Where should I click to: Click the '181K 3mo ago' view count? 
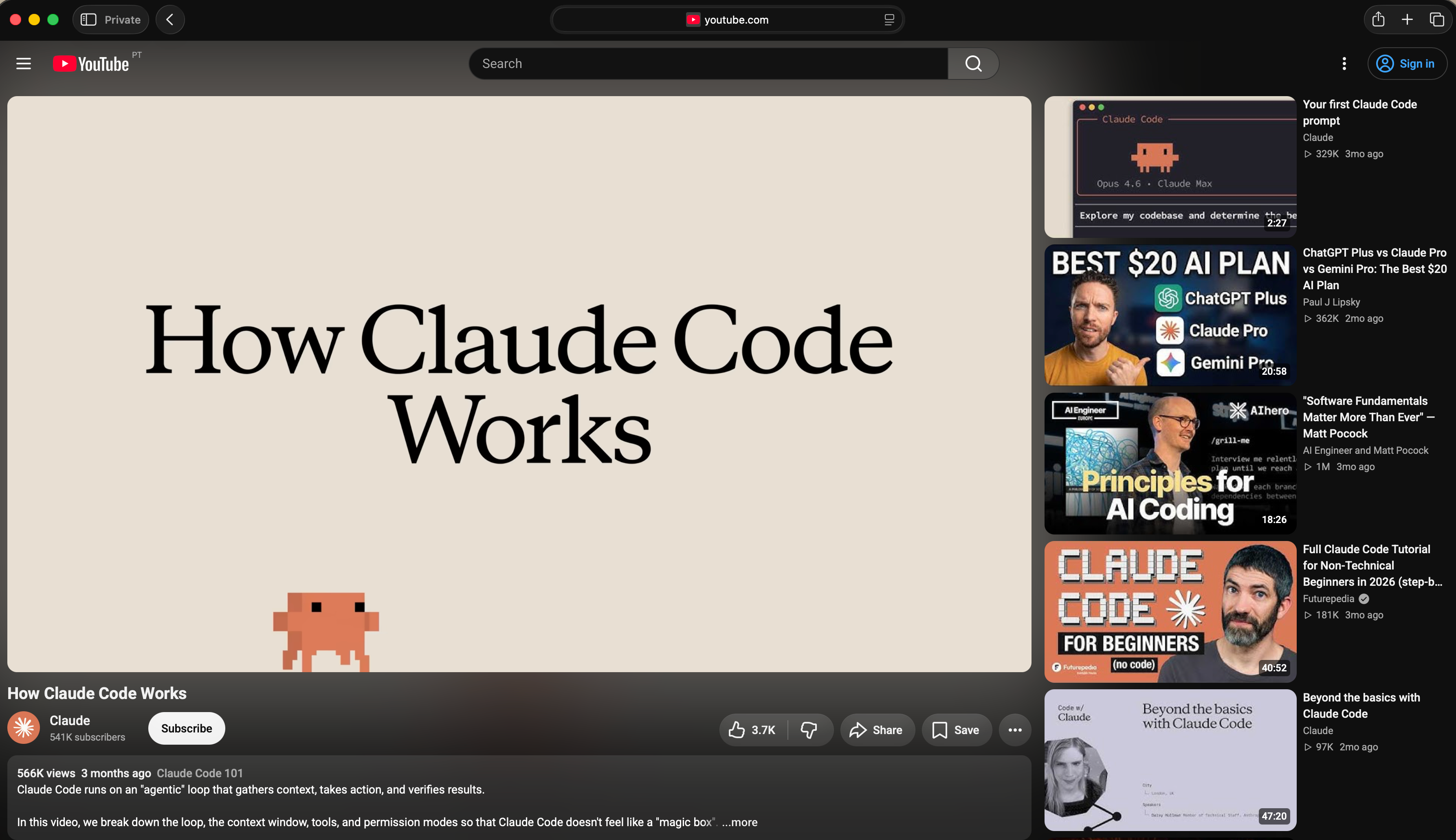[1344, 614]
